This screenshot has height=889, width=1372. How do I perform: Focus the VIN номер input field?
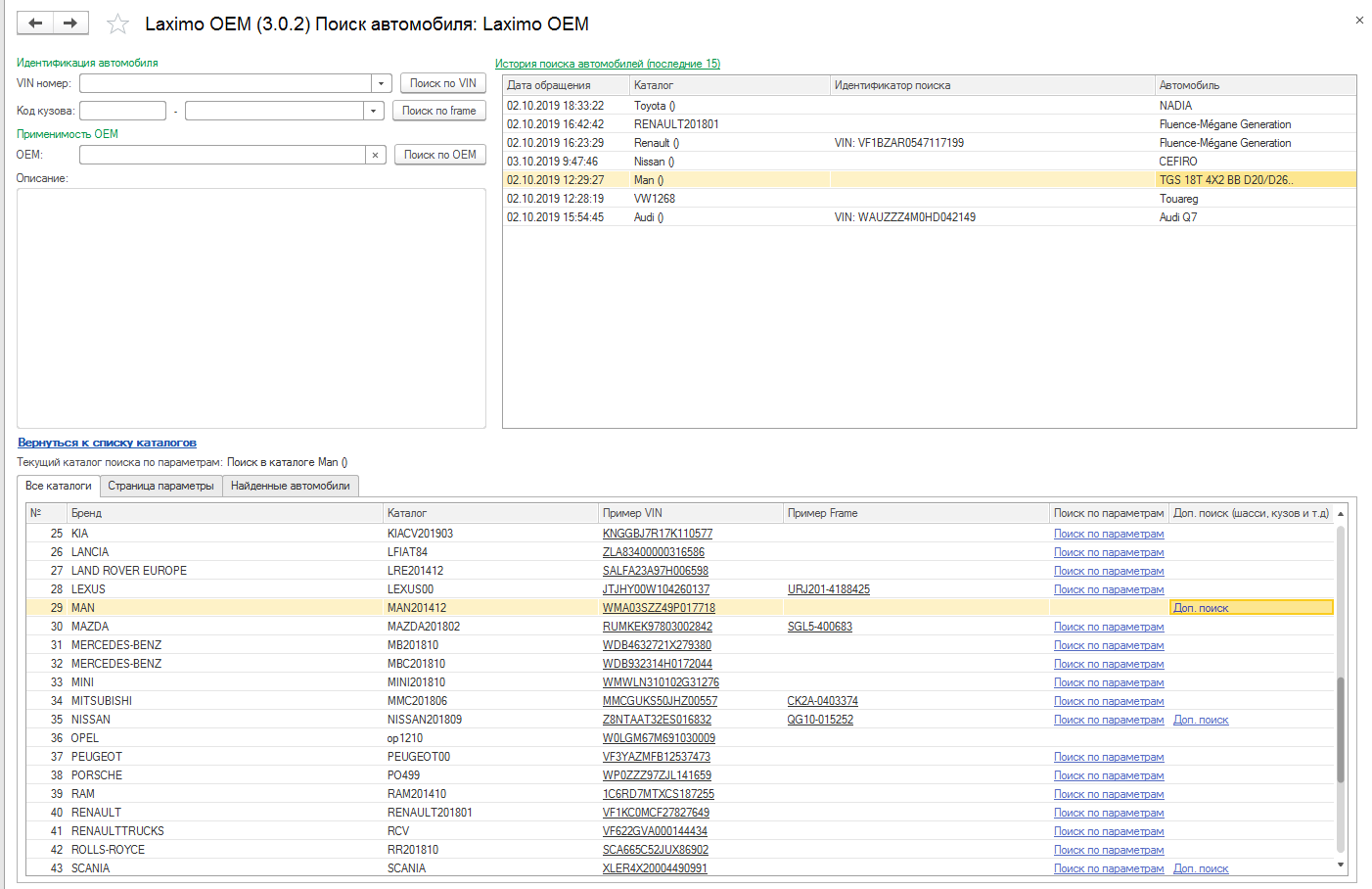point(226,84)
